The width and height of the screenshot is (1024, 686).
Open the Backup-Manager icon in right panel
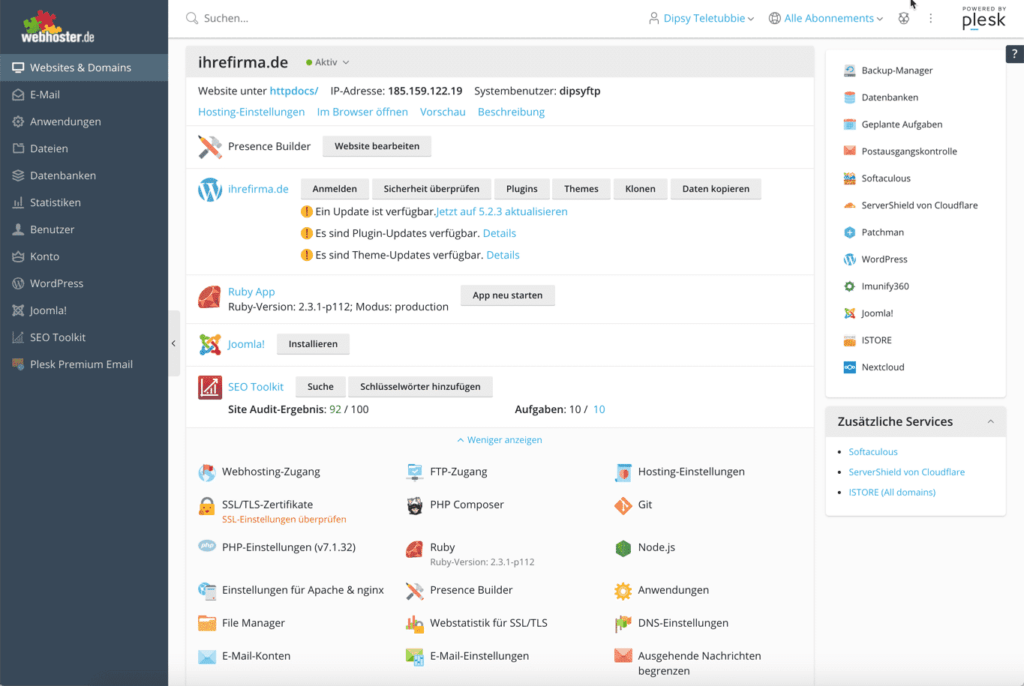pyautogui.click(x=850, y=71)
